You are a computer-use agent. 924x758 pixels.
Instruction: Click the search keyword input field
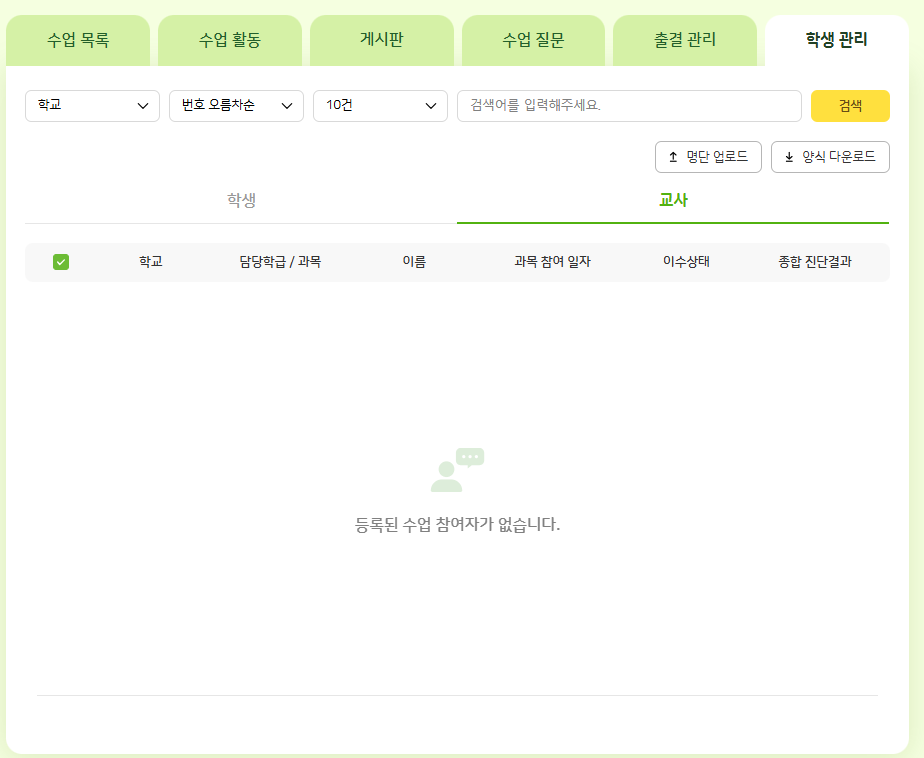(x=629, y=105)
